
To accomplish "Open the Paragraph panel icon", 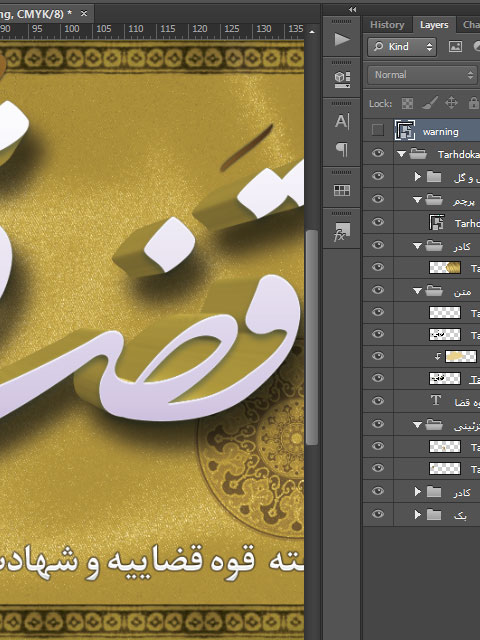I will pos(342,150).
